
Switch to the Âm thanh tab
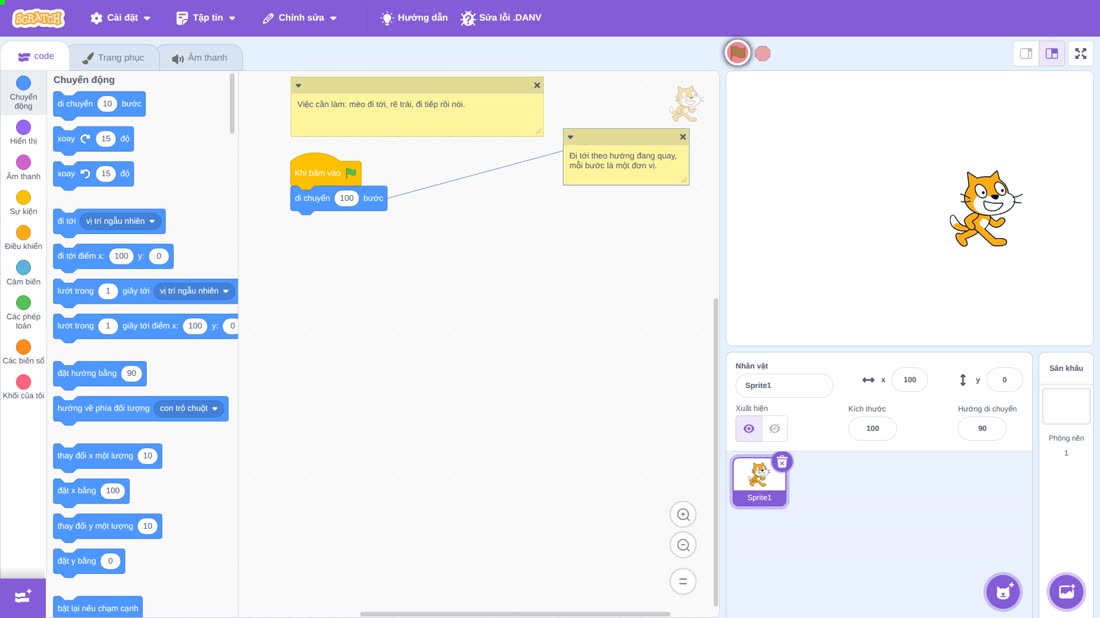(200, 58)
